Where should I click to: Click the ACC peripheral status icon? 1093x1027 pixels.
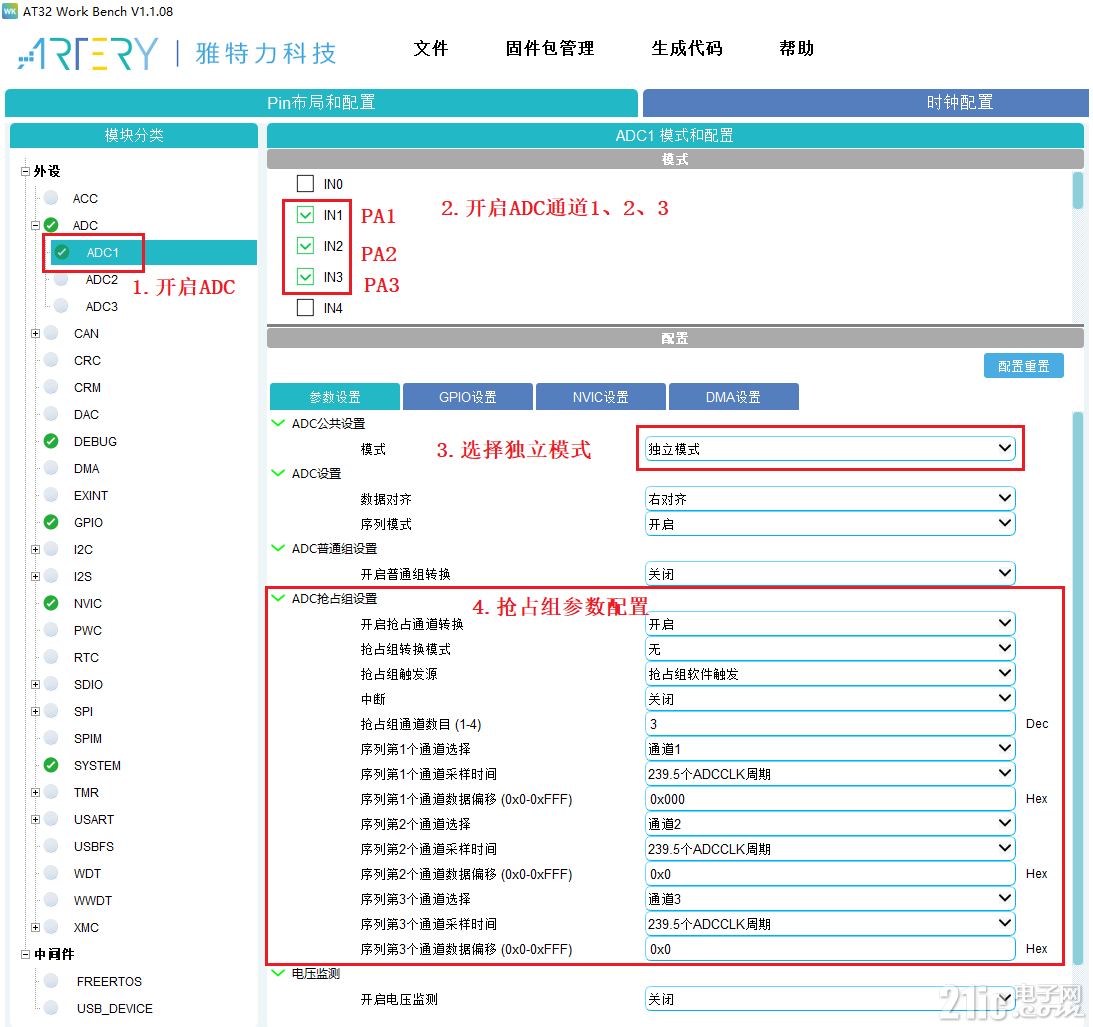[x=51, y=197]
